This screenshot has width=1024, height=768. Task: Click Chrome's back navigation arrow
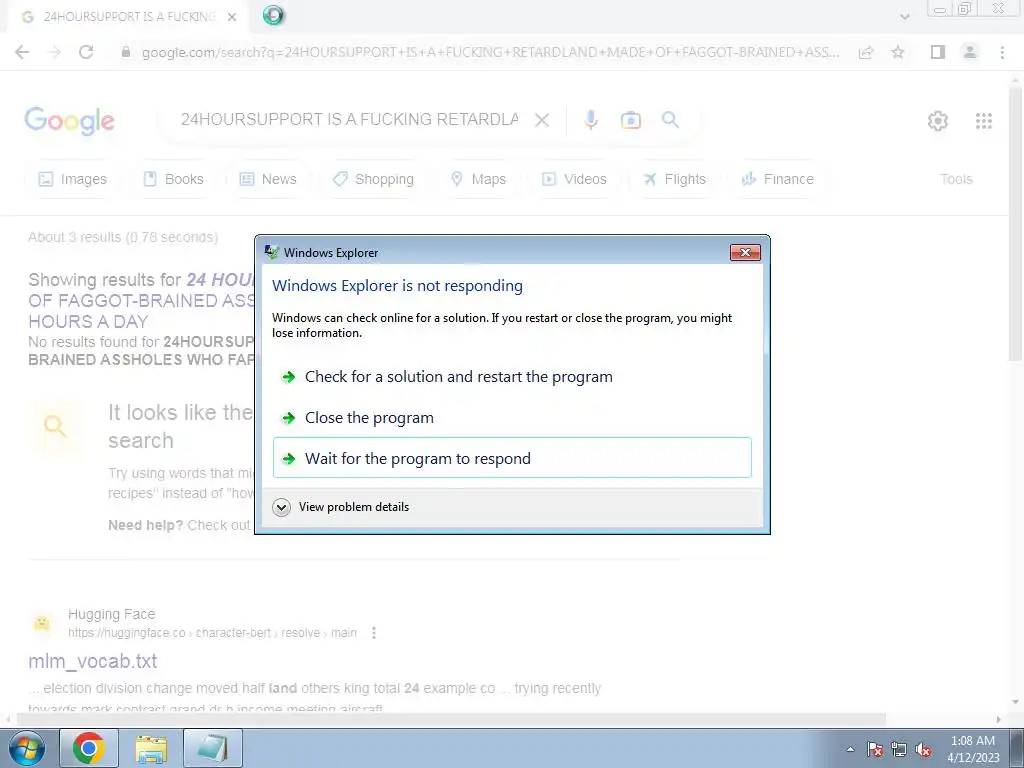pyautogui.click(x=22, y=52)
